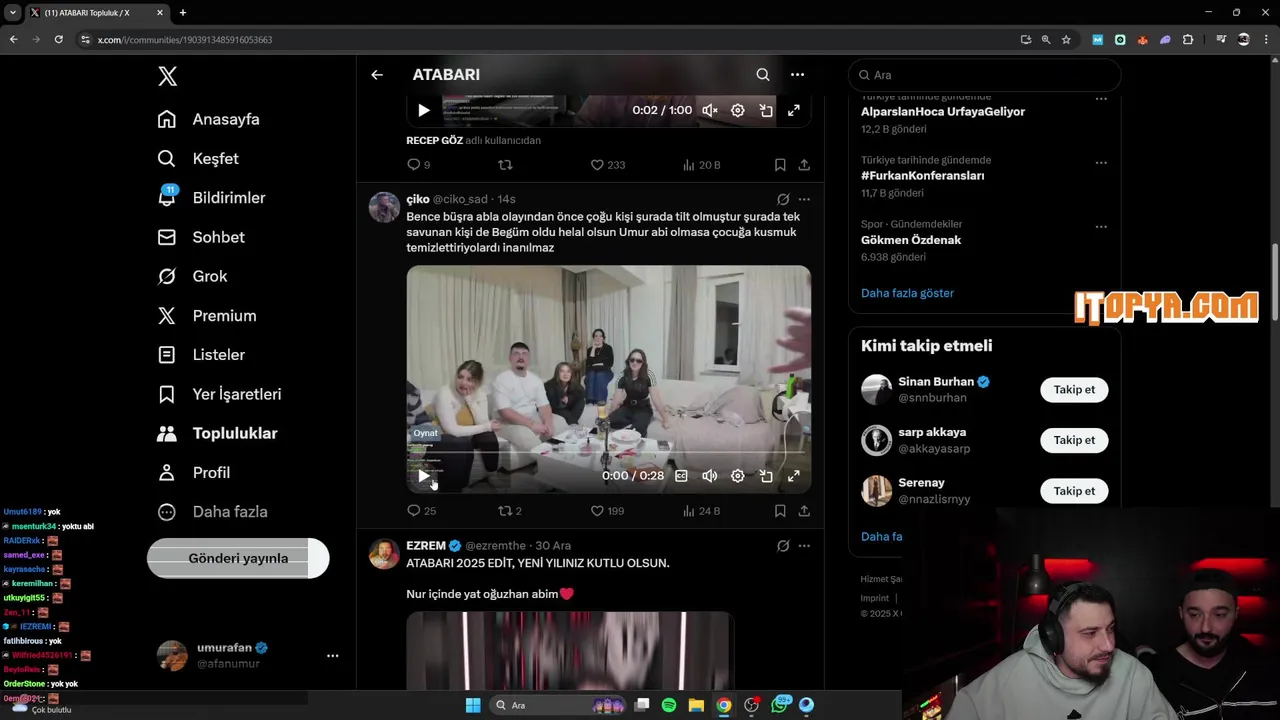Go back from ATABARI community
The width and height of the screenshot is (1280, 720).
click(x=377, y=75)
